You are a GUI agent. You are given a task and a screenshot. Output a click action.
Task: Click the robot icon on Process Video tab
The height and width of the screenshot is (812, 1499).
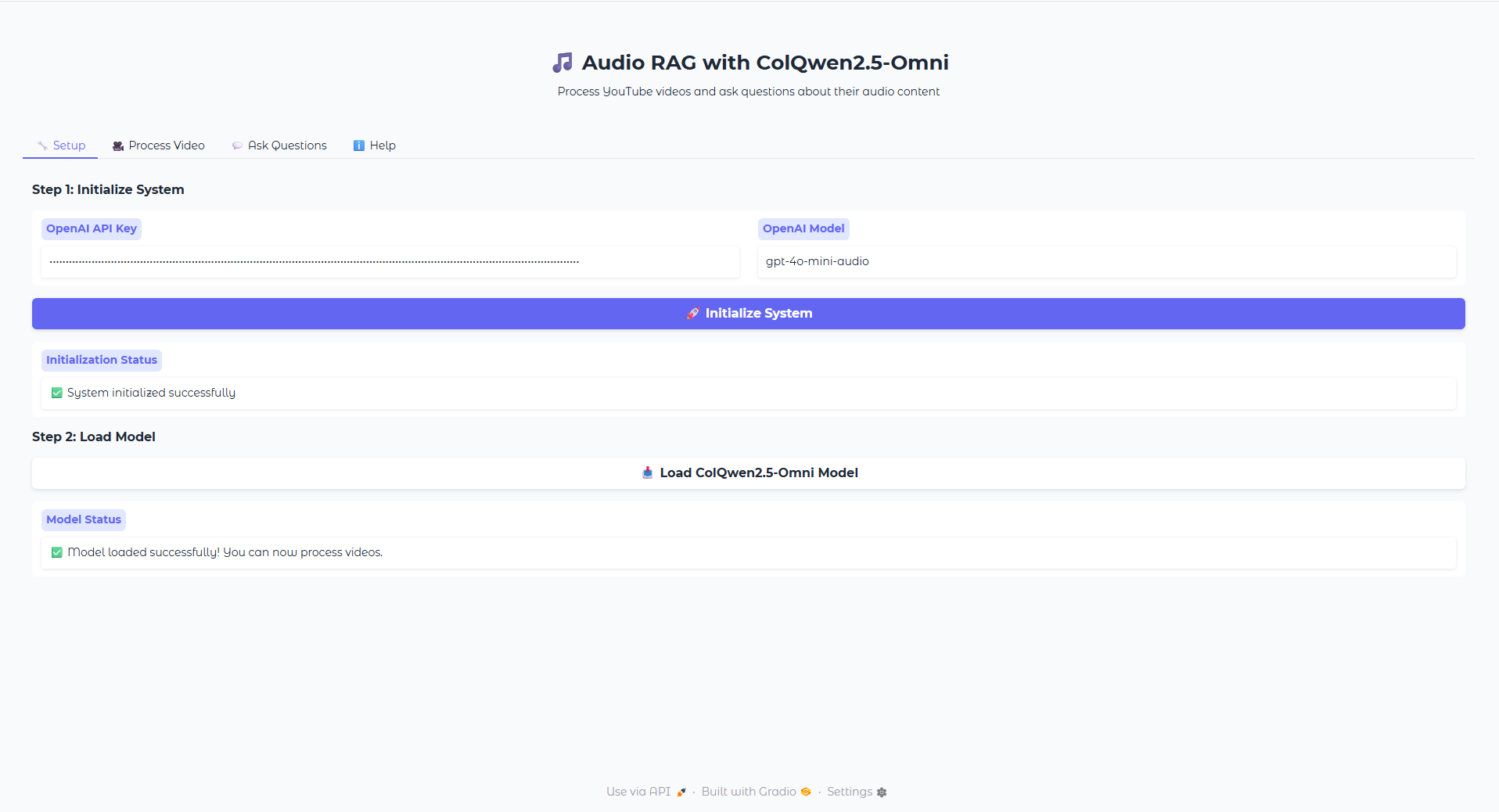pos(117,146)
